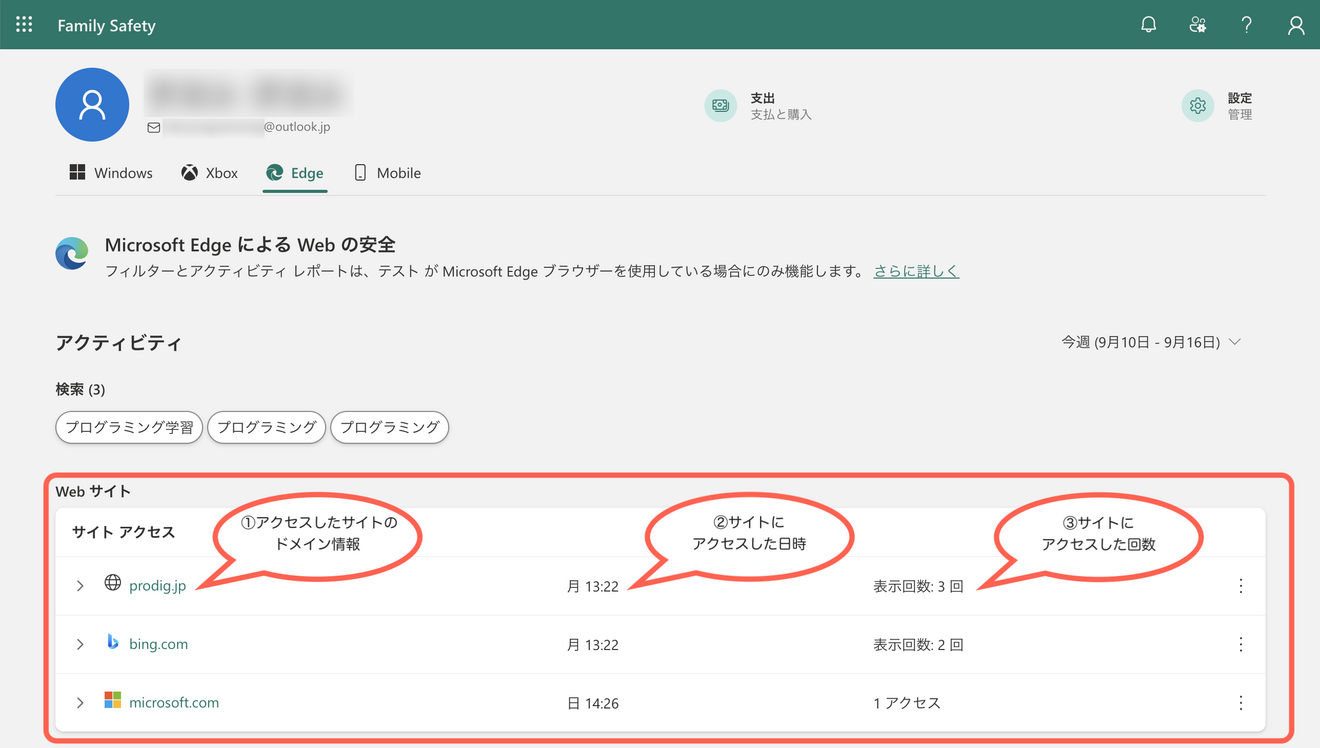Open account profile icon in header
The width and height of the screenshot is (1320, 748).
tap(1296, 25)
